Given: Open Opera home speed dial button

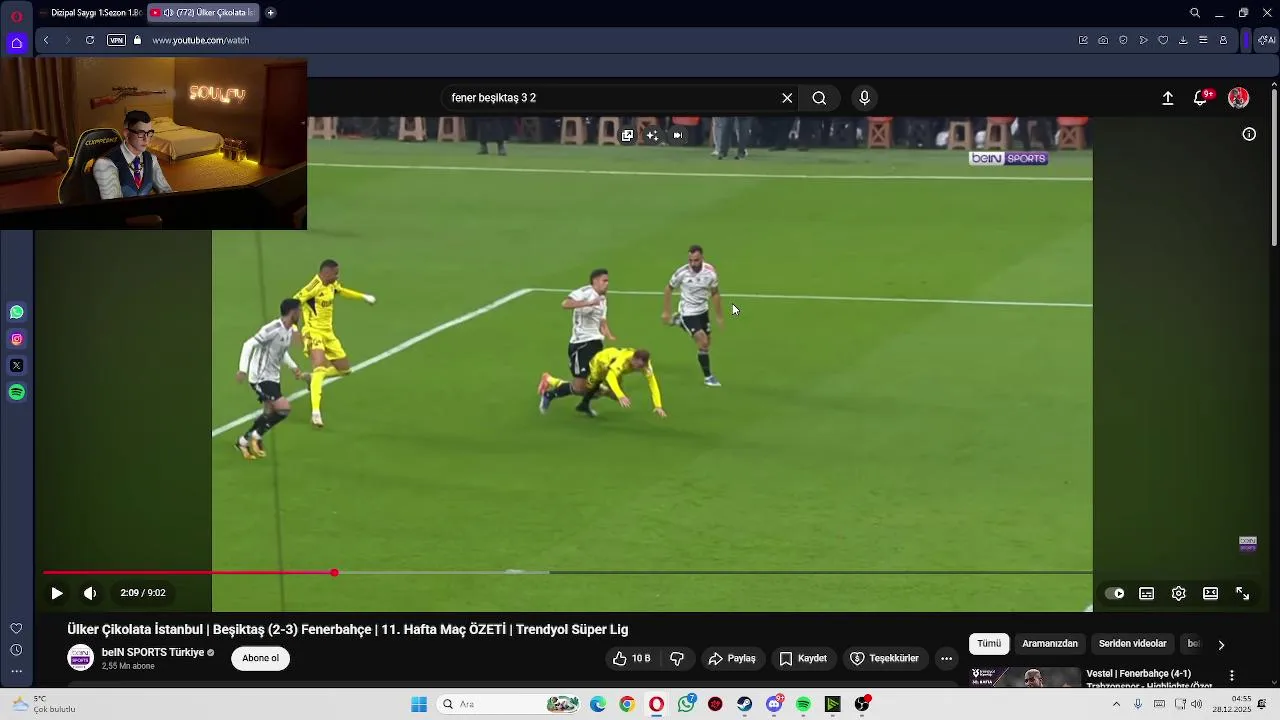Looking at the screenshot, I should pos(16,43).
